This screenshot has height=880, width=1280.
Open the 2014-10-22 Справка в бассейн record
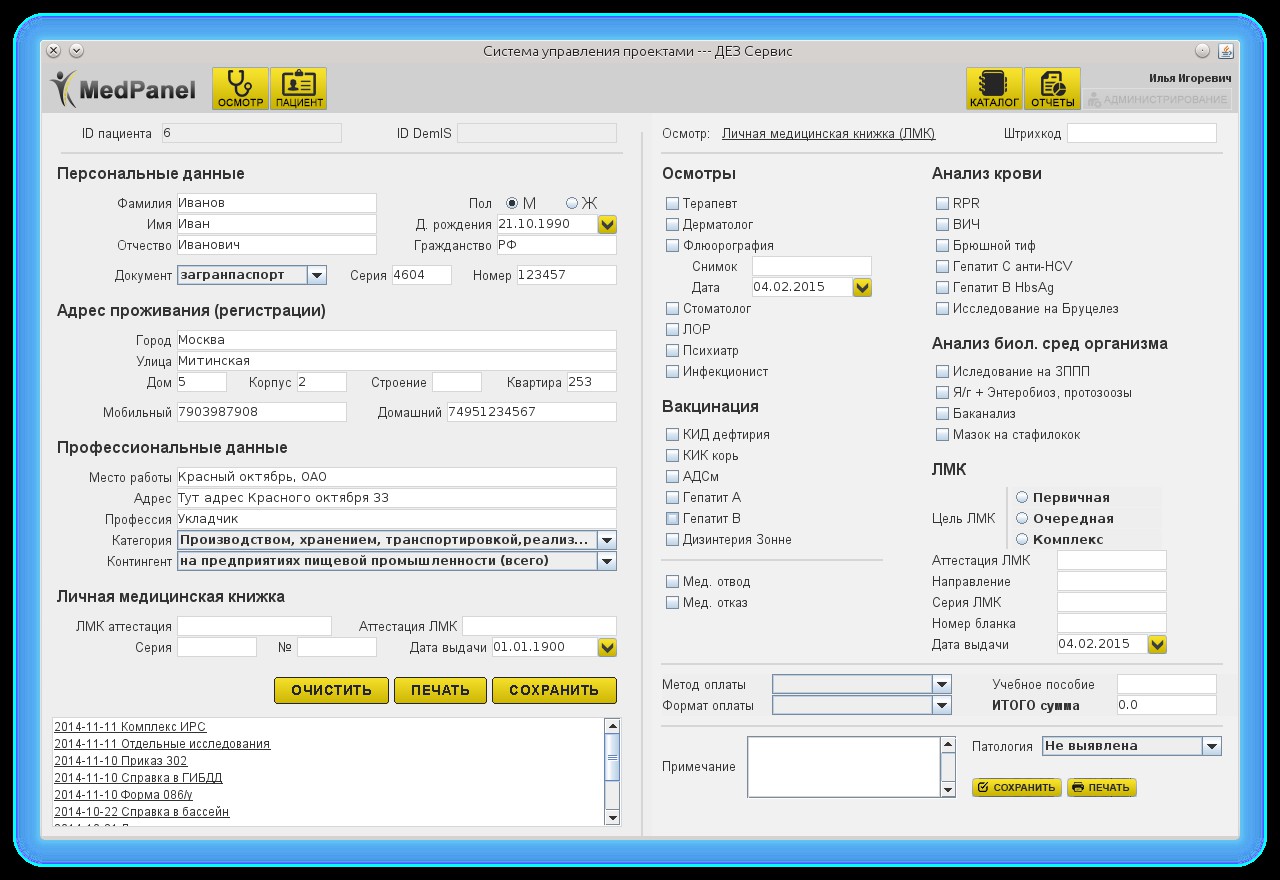click(142, 812)
